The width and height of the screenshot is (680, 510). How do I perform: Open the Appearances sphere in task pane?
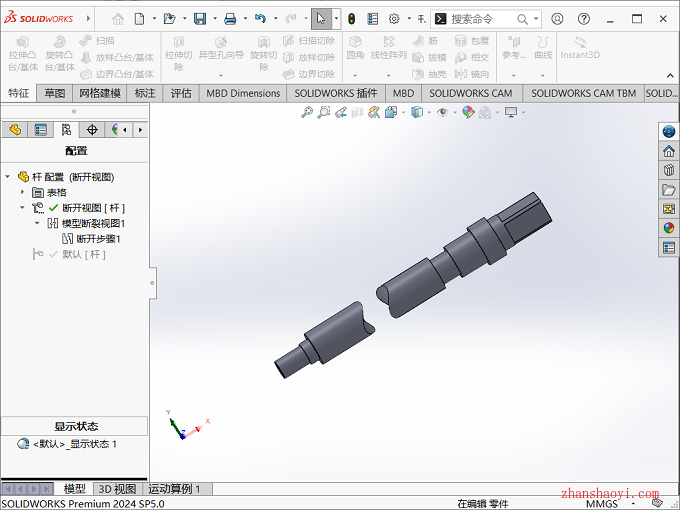pyautogui.click(x=669, y=228)
